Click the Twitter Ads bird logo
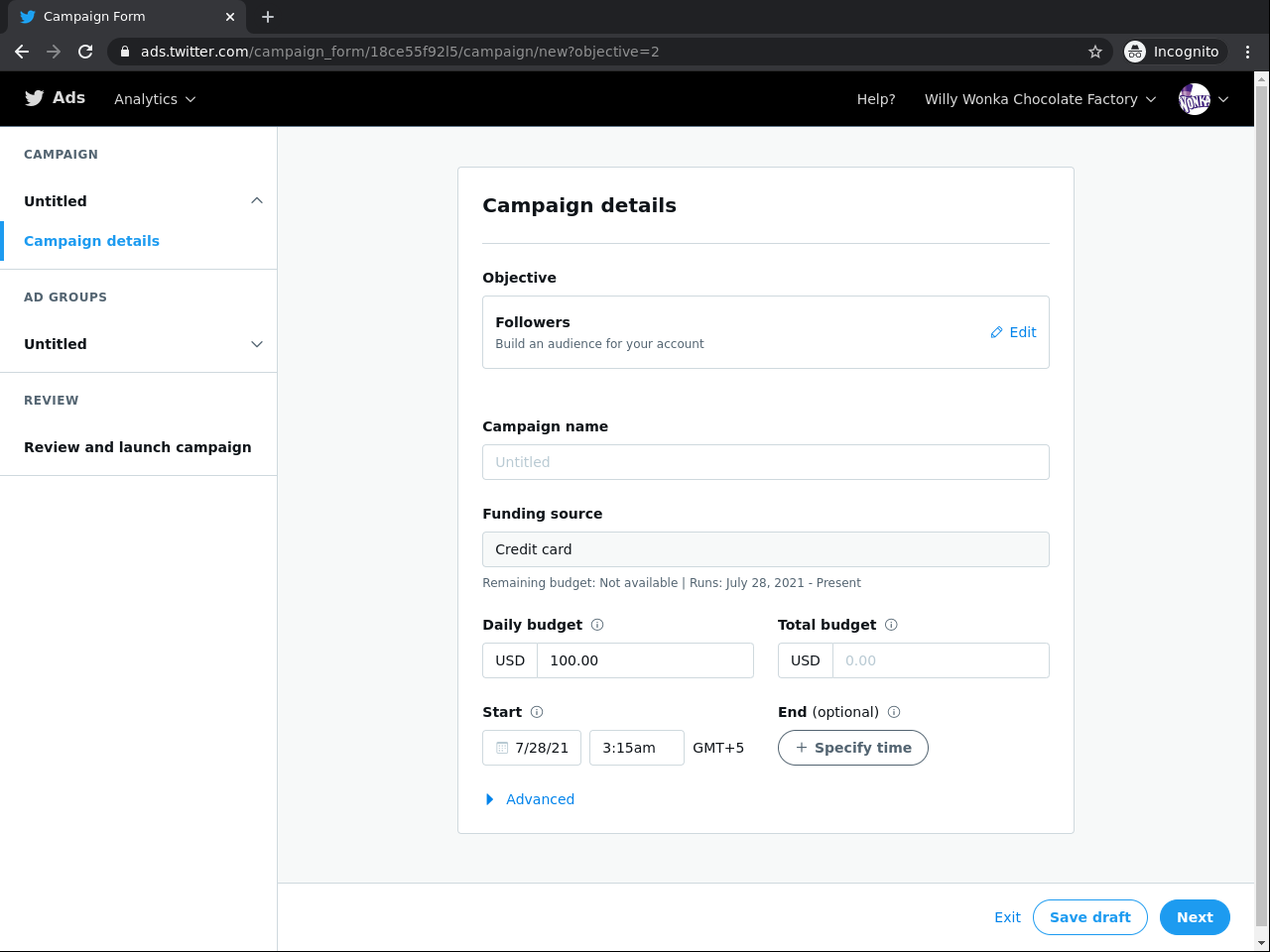The image size is (1270, 952). pyautogui.click(x=35, y=98)
